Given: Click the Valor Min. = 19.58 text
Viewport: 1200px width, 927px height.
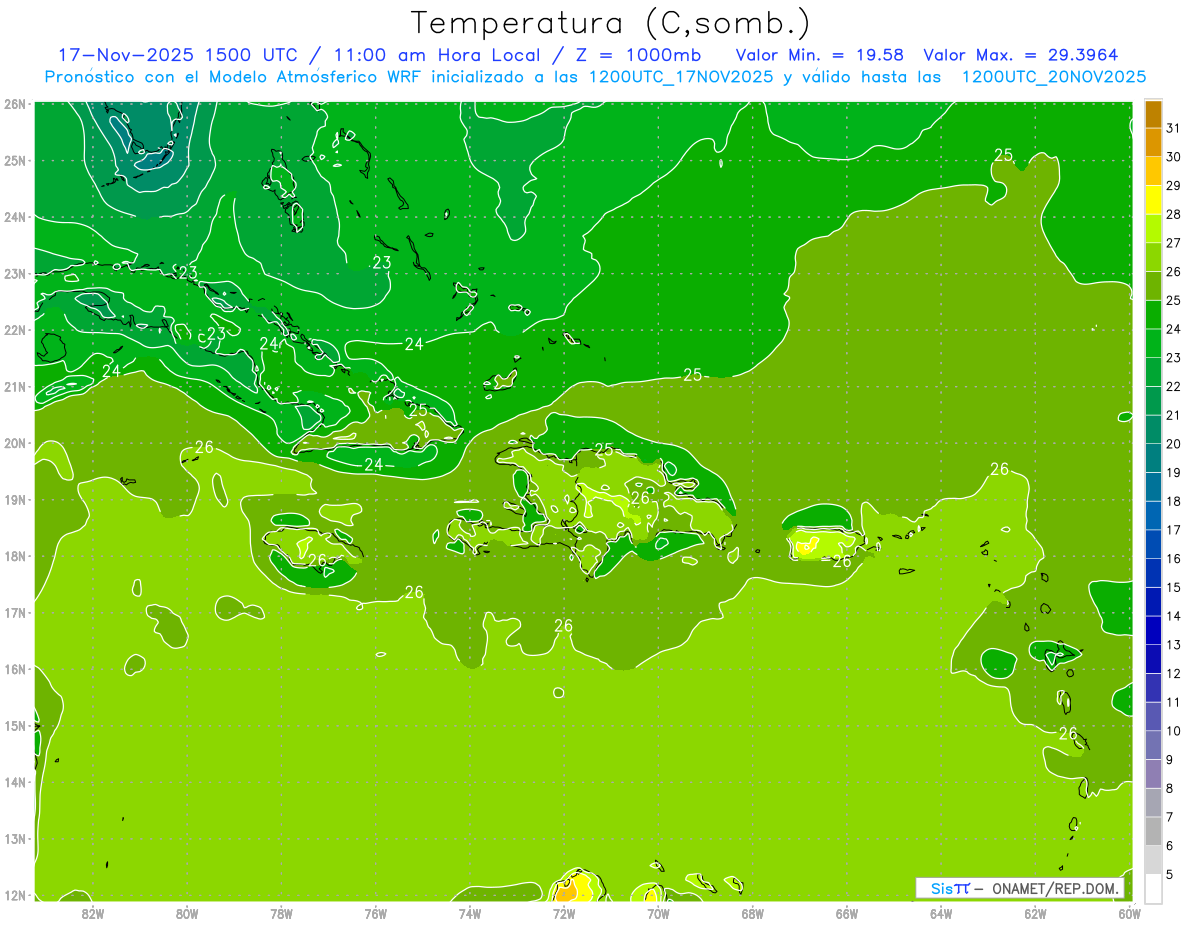Looking at the screenshot, I should pyautogui.click(x=823, y=54).
